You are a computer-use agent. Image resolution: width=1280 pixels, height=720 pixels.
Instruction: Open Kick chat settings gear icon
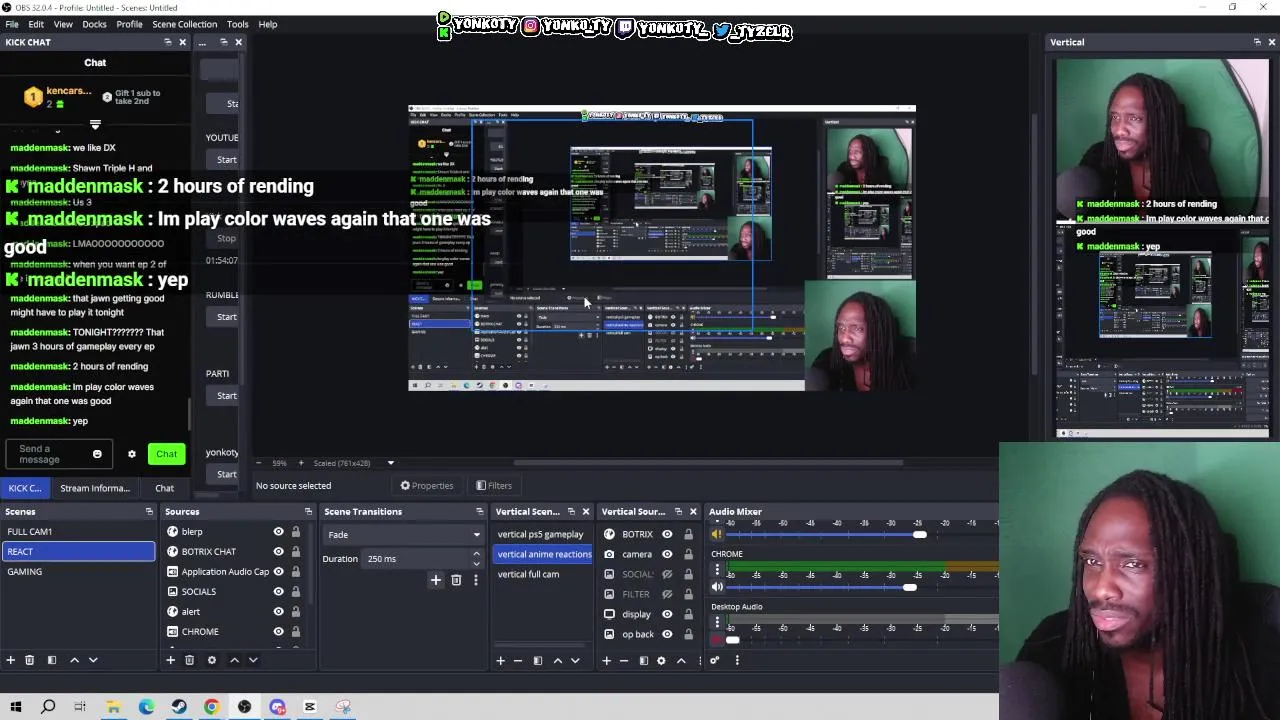click(x=131, y=454)
